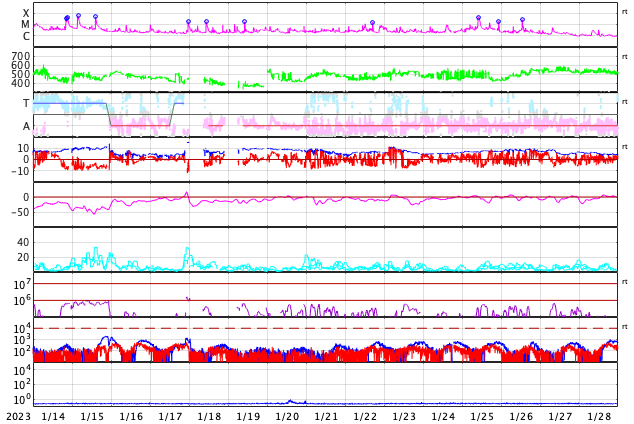Click the '1/19' date label
Image resolution: width=634 pixels, height=424 pixels.
coord(248,416)
